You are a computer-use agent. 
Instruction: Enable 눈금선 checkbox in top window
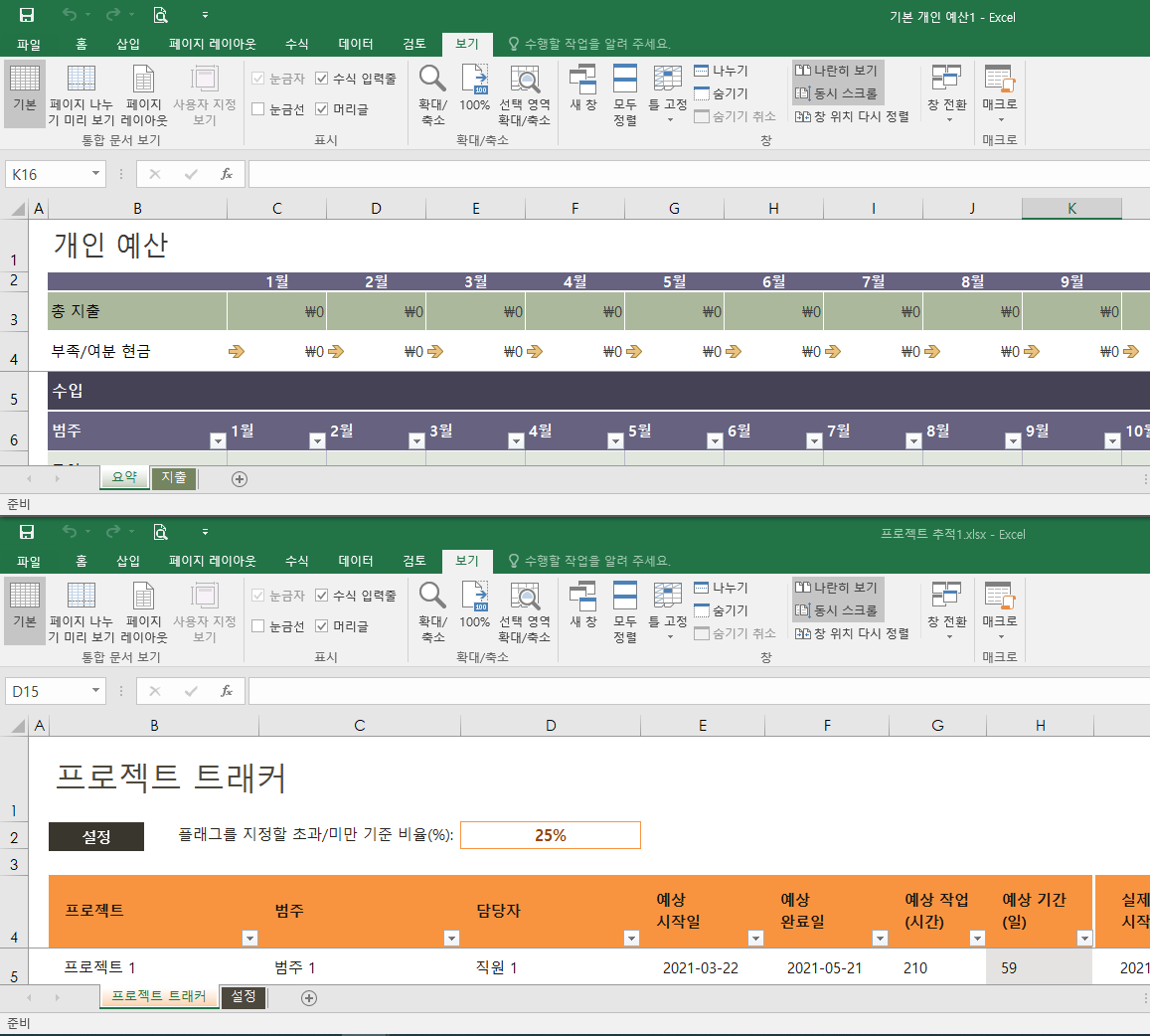(x=258, y=109)
